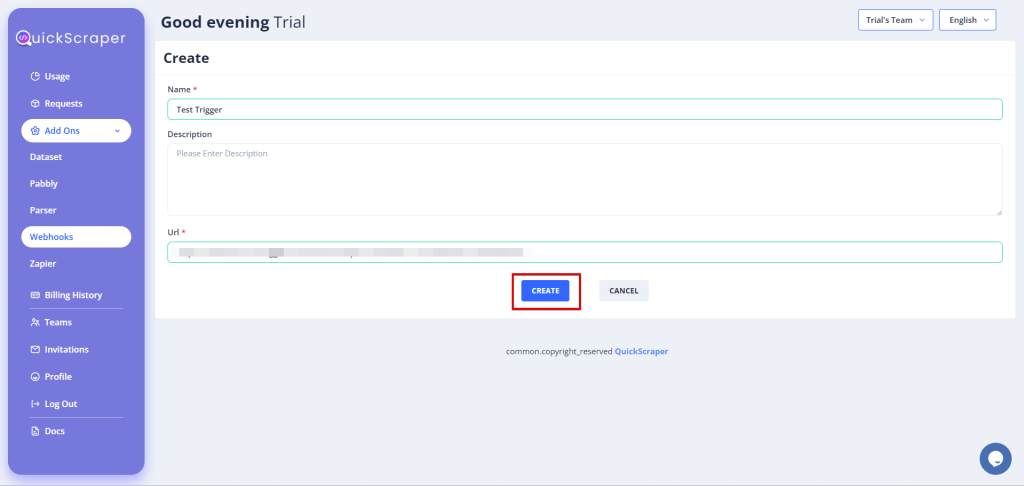This screenshot has height=486, width=1024.
Task: Follow the QuickScraper footer link
Action: 641,352
